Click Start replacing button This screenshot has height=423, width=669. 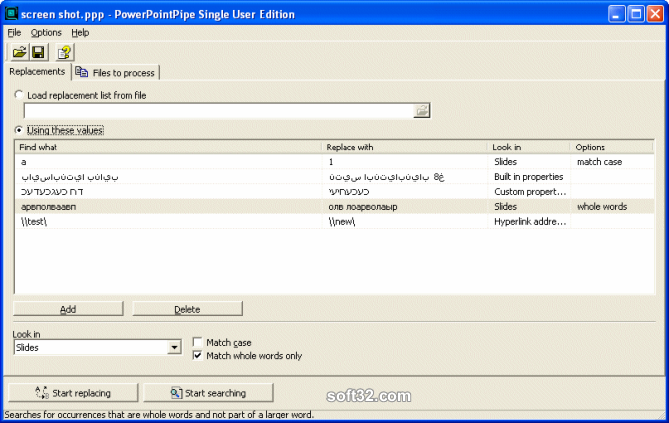[73, 393]
